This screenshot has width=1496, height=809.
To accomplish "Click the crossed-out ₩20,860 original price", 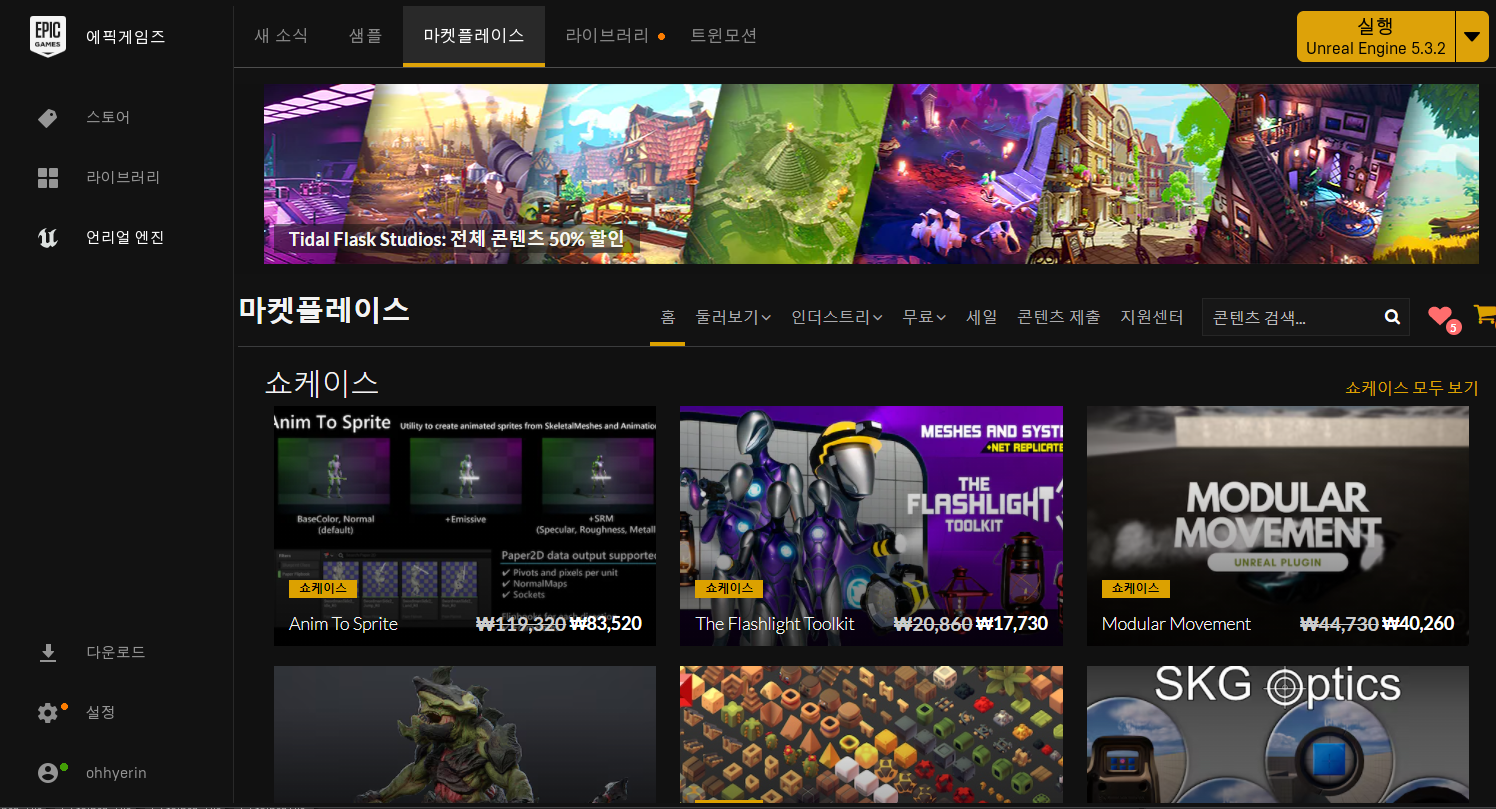I will pos(932,624).
